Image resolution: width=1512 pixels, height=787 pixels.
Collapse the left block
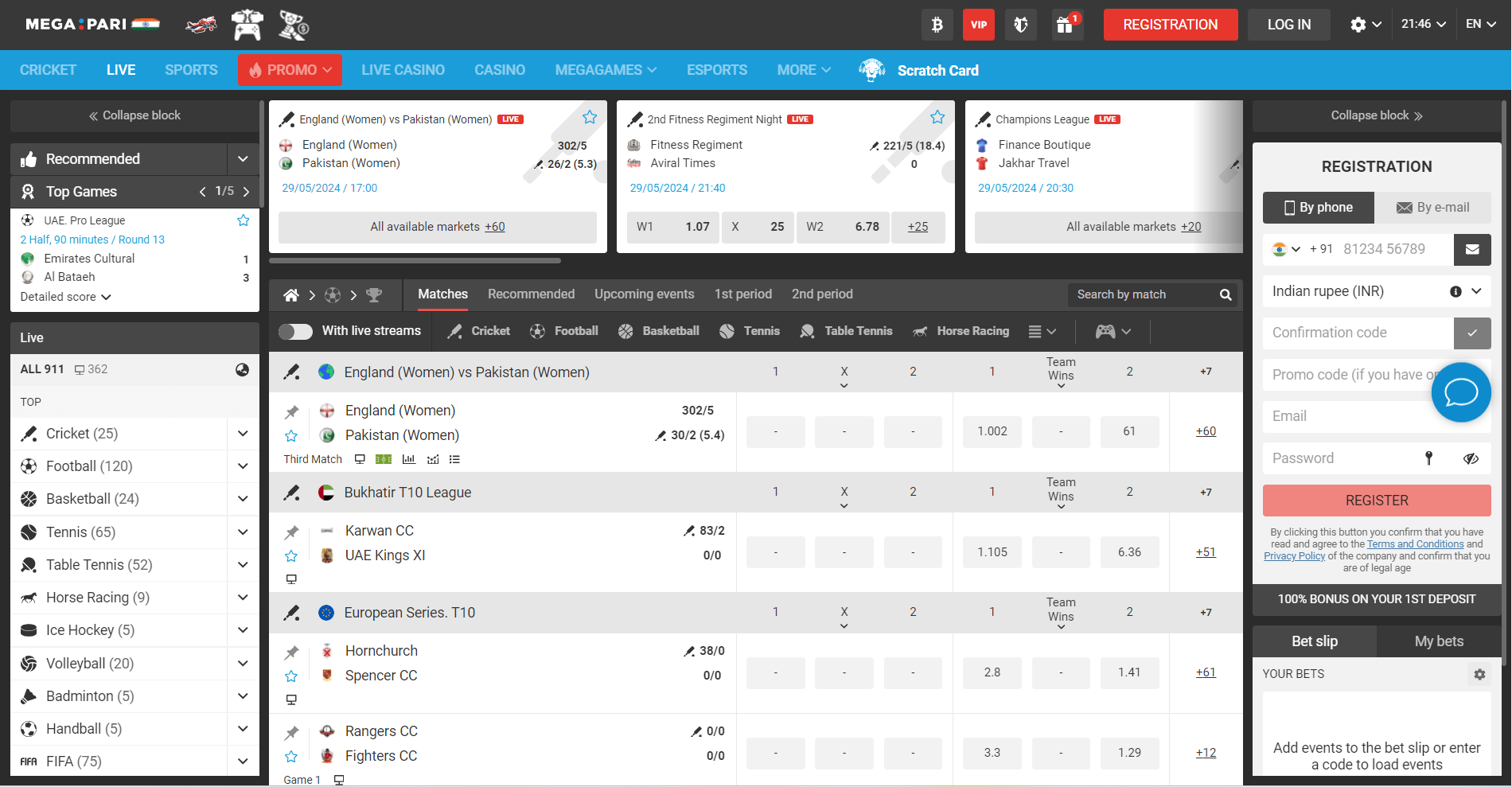(x=134, y=116)
